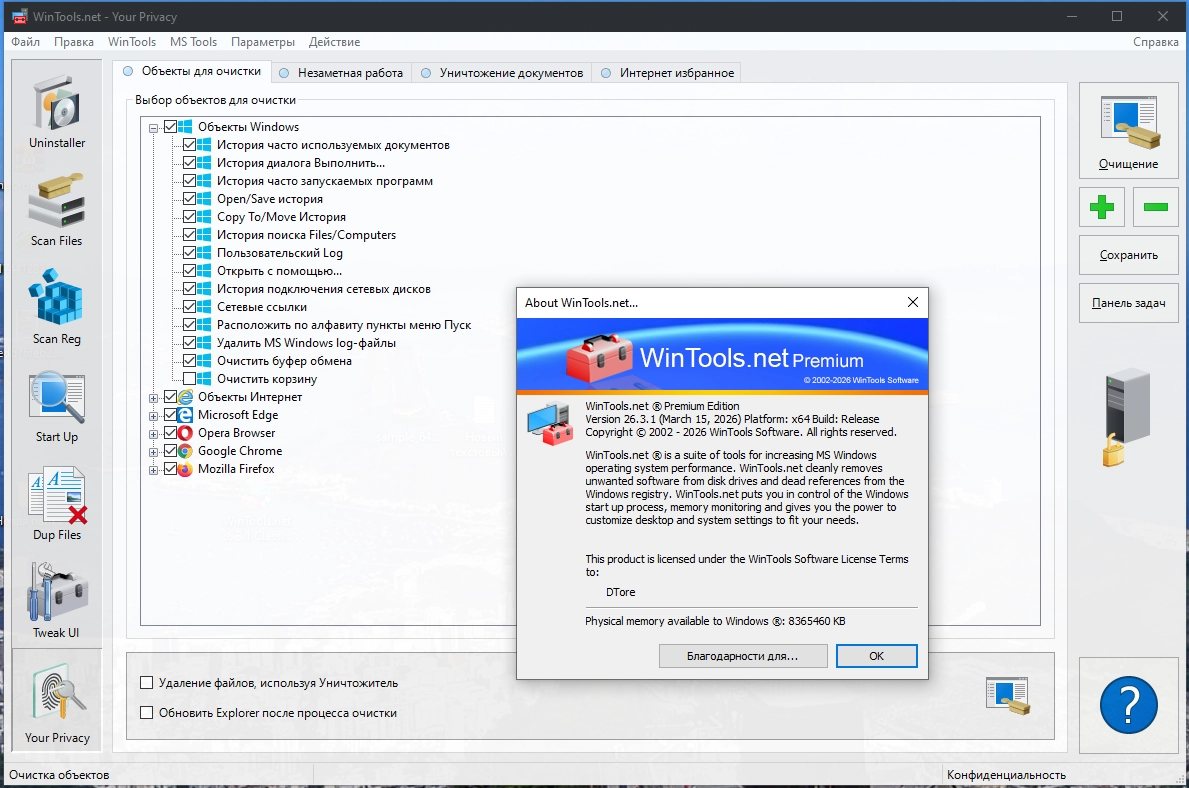Switch to the Уничтожение документов tab
Viewport: 1189px width, 788px height.
502,73
